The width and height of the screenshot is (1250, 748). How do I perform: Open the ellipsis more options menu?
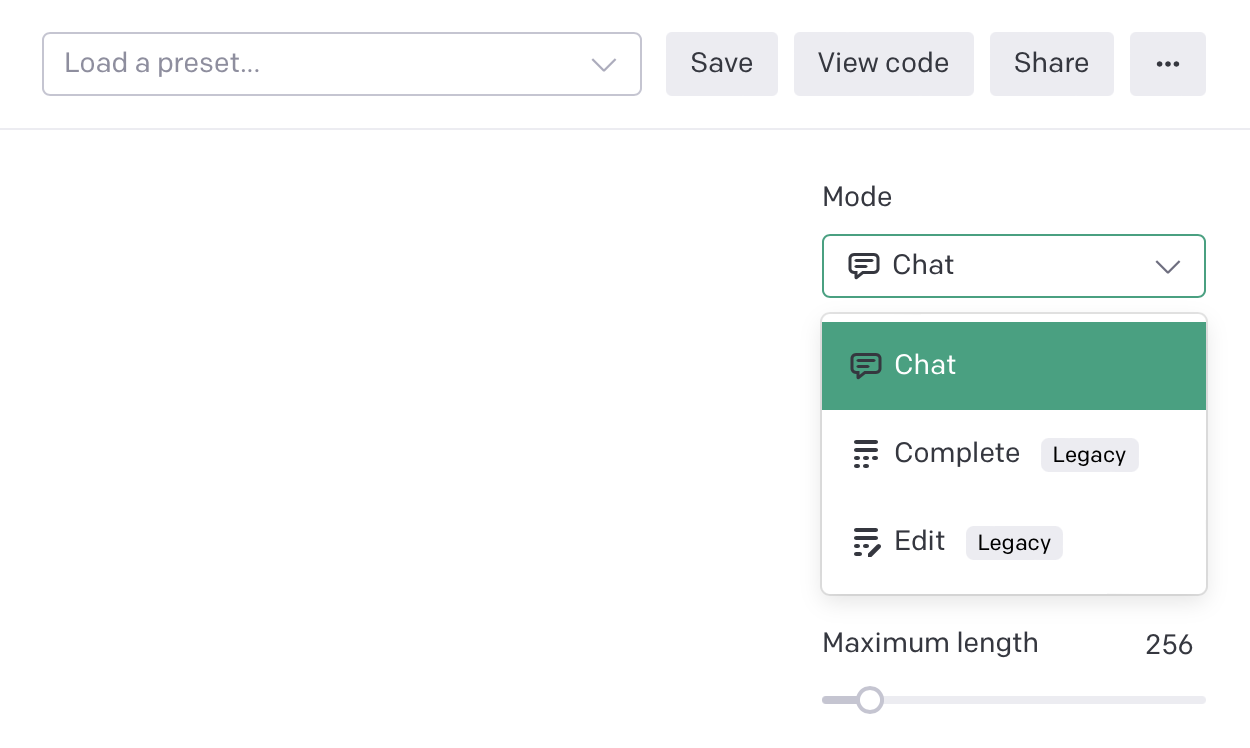1167,64
